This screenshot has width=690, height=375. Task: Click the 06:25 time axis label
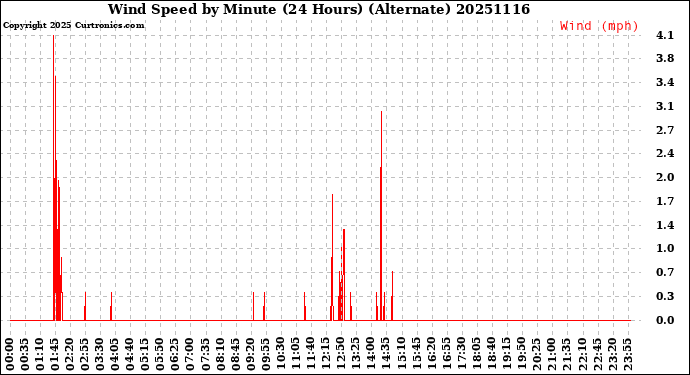click(x=175, y=355)
